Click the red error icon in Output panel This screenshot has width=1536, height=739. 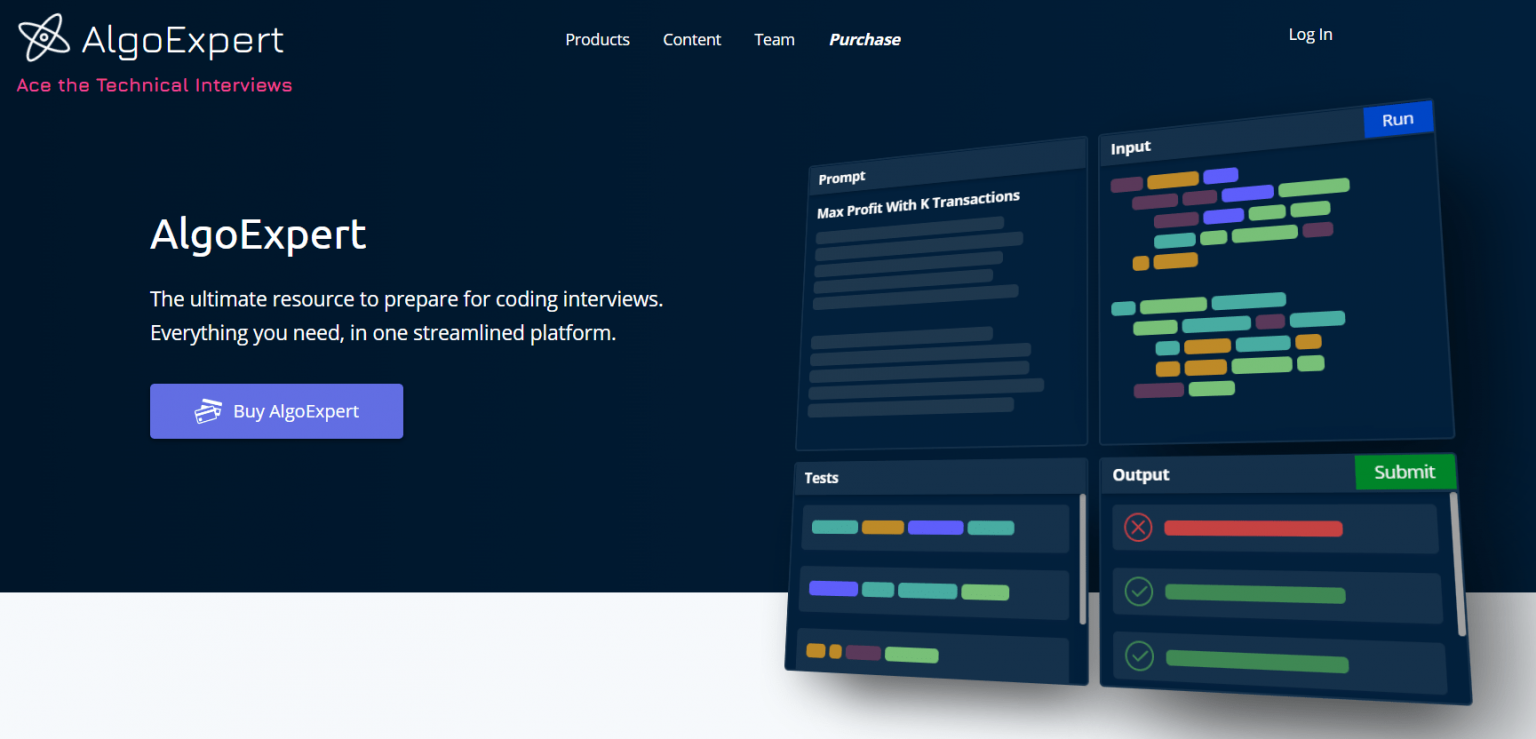(x=1138, y=527)
